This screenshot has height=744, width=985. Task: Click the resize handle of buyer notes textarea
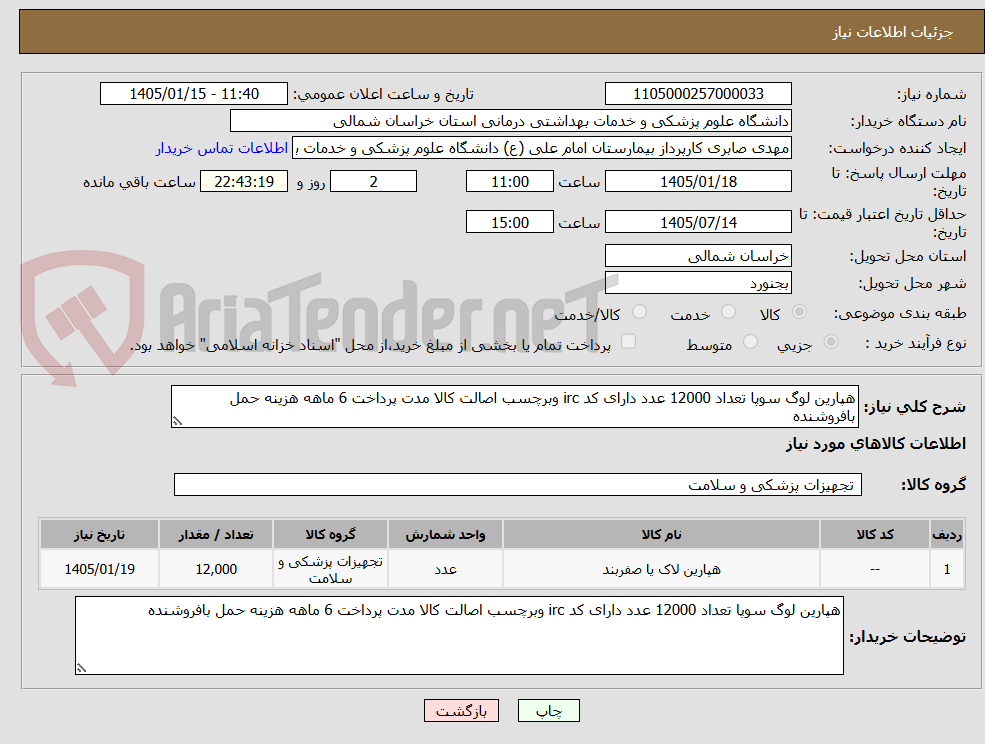tap(81, 669)
